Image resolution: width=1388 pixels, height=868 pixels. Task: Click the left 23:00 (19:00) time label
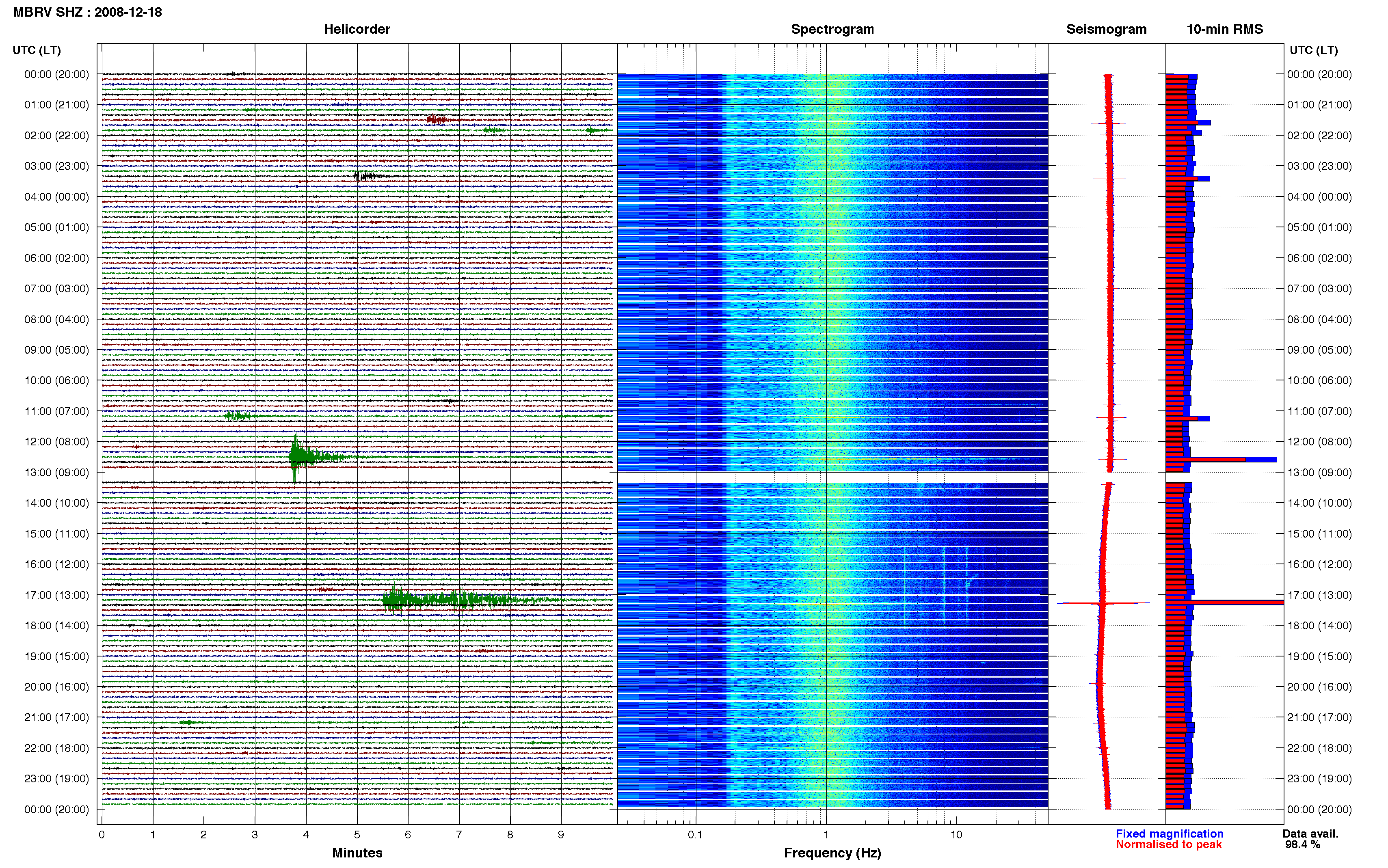[x=56, y=778]
